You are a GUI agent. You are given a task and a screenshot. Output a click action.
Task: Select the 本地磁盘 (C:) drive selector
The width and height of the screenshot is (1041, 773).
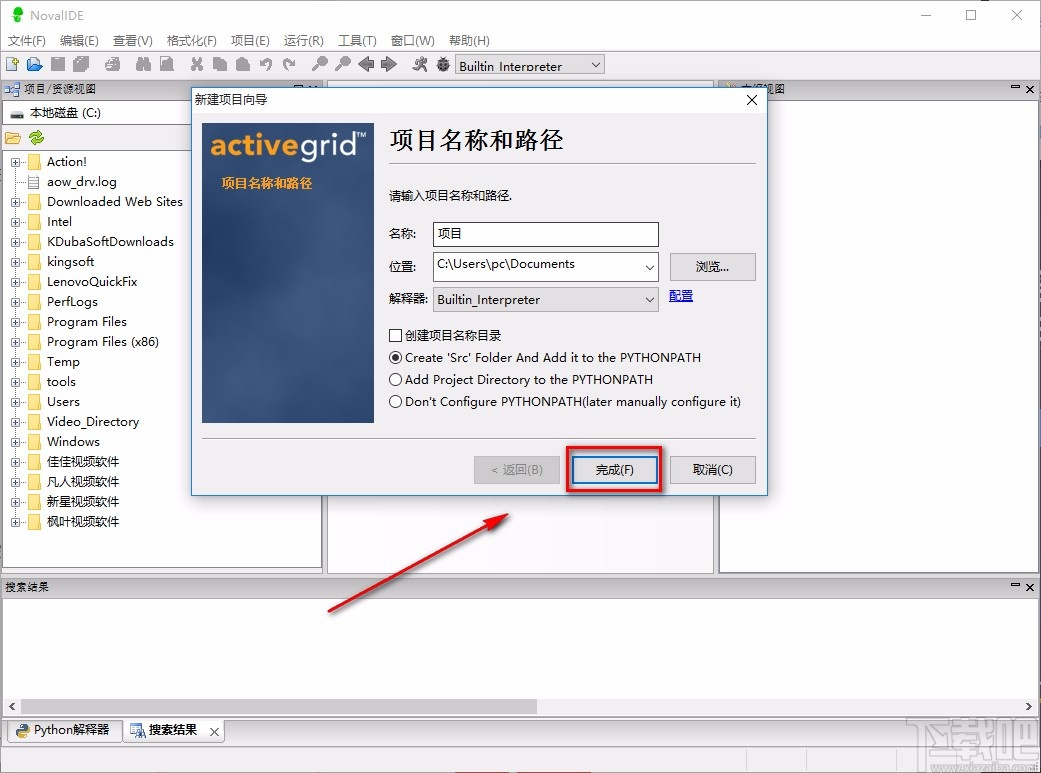pyautogui.click(x=97, y=113)
